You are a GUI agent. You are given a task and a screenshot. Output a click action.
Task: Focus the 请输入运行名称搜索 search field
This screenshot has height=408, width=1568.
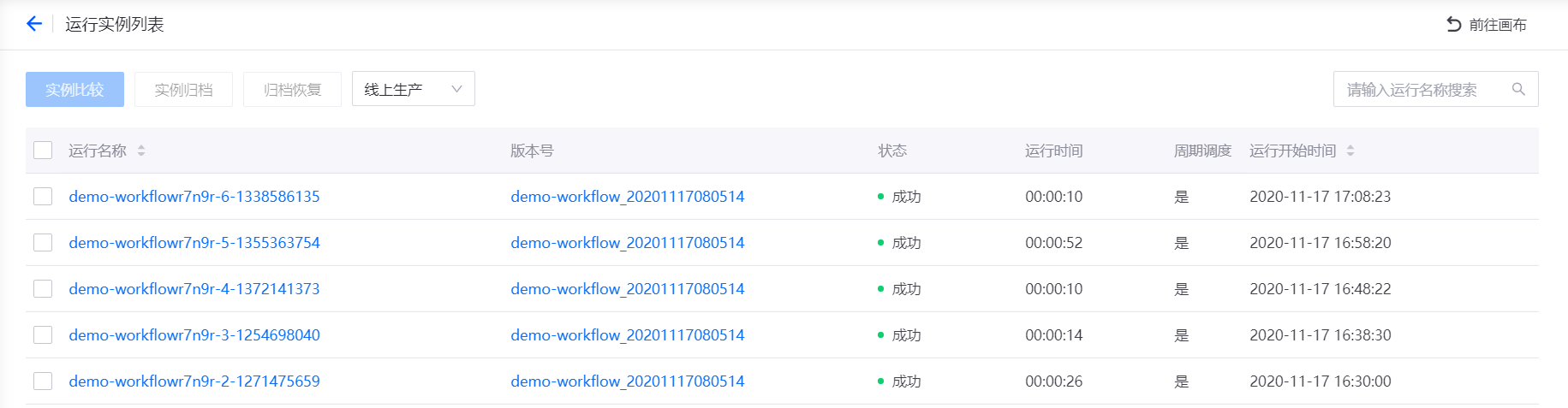1436,89
